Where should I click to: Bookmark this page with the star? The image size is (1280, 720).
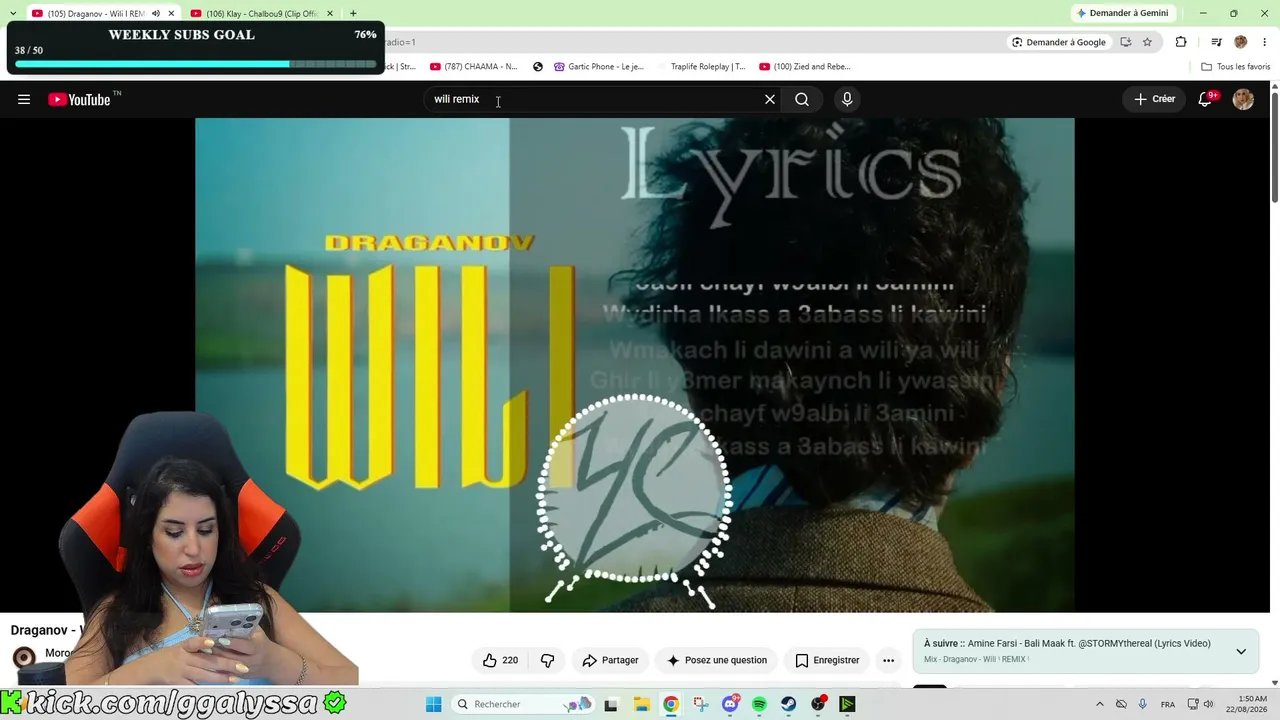pos(1147,42)
